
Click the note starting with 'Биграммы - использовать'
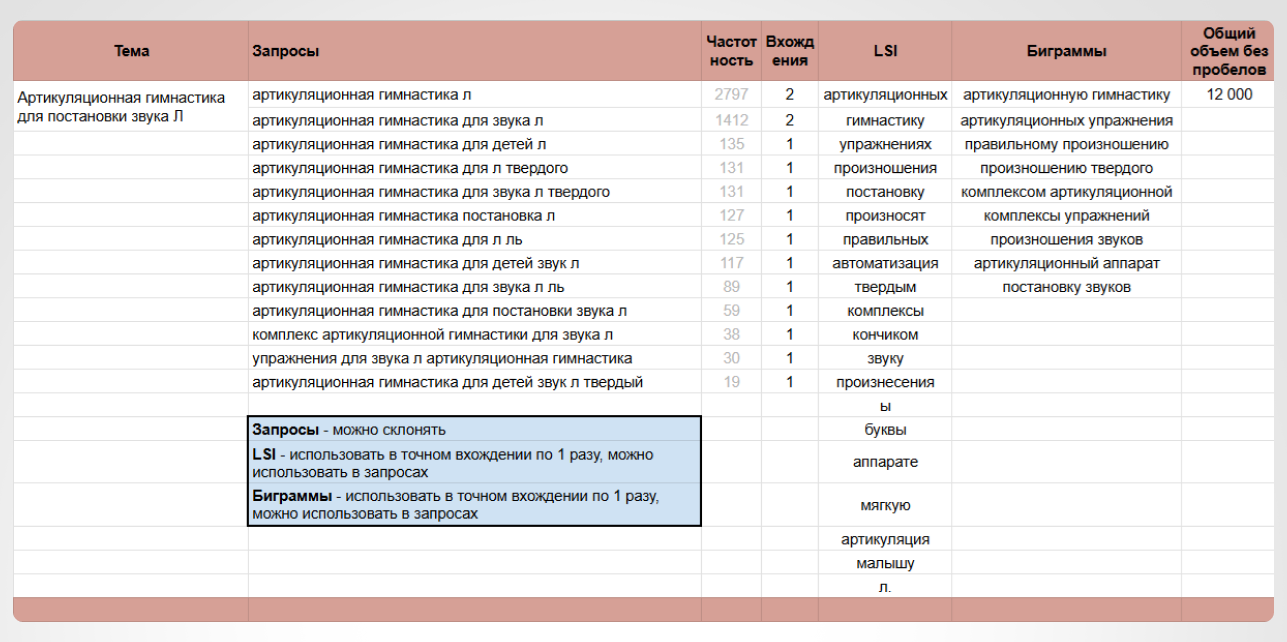coord(474,505)
